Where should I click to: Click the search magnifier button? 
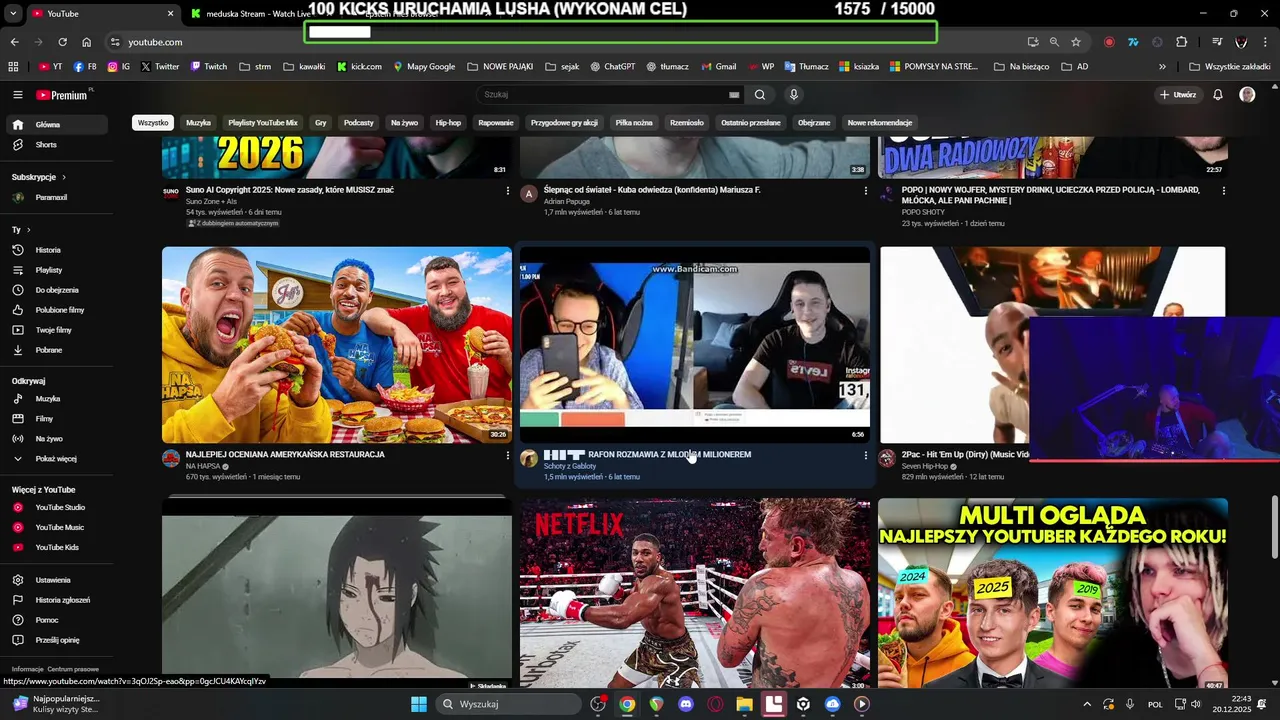point(760,95)
